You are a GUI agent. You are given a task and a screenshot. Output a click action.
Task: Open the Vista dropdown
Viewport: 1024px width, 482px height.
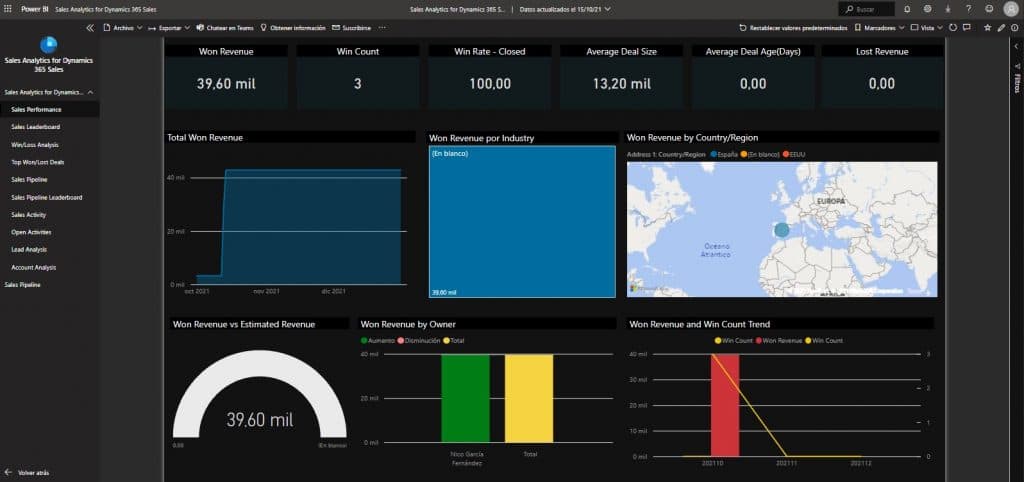pyautogui.click(x=927, y=28)
